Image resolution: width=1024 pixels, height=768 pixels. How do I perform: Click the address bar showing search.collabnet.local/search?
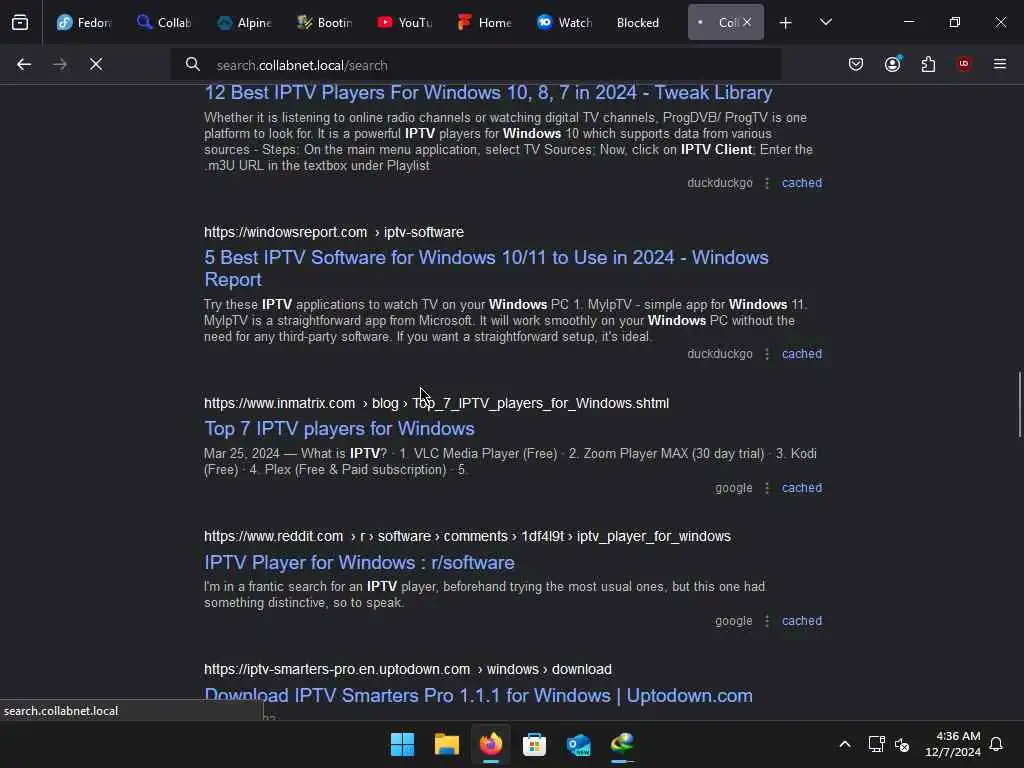[x=475, y=65]
